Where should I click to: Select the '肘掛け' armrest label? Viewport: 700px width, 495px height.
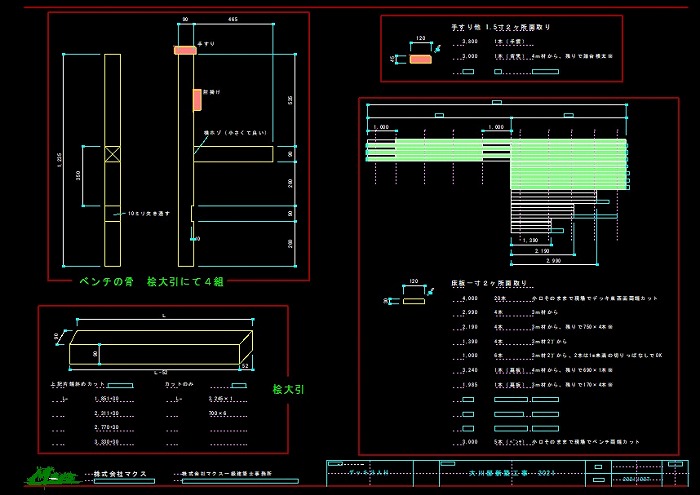pos(212,92)
